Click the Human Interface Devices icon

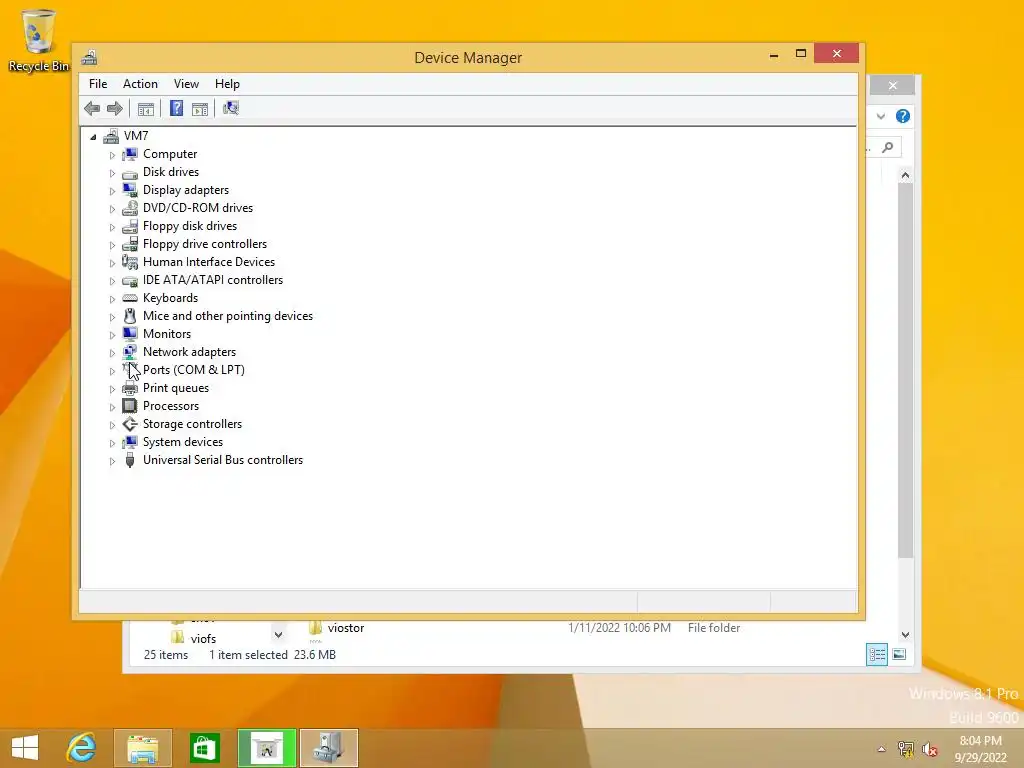pos(130,262)
